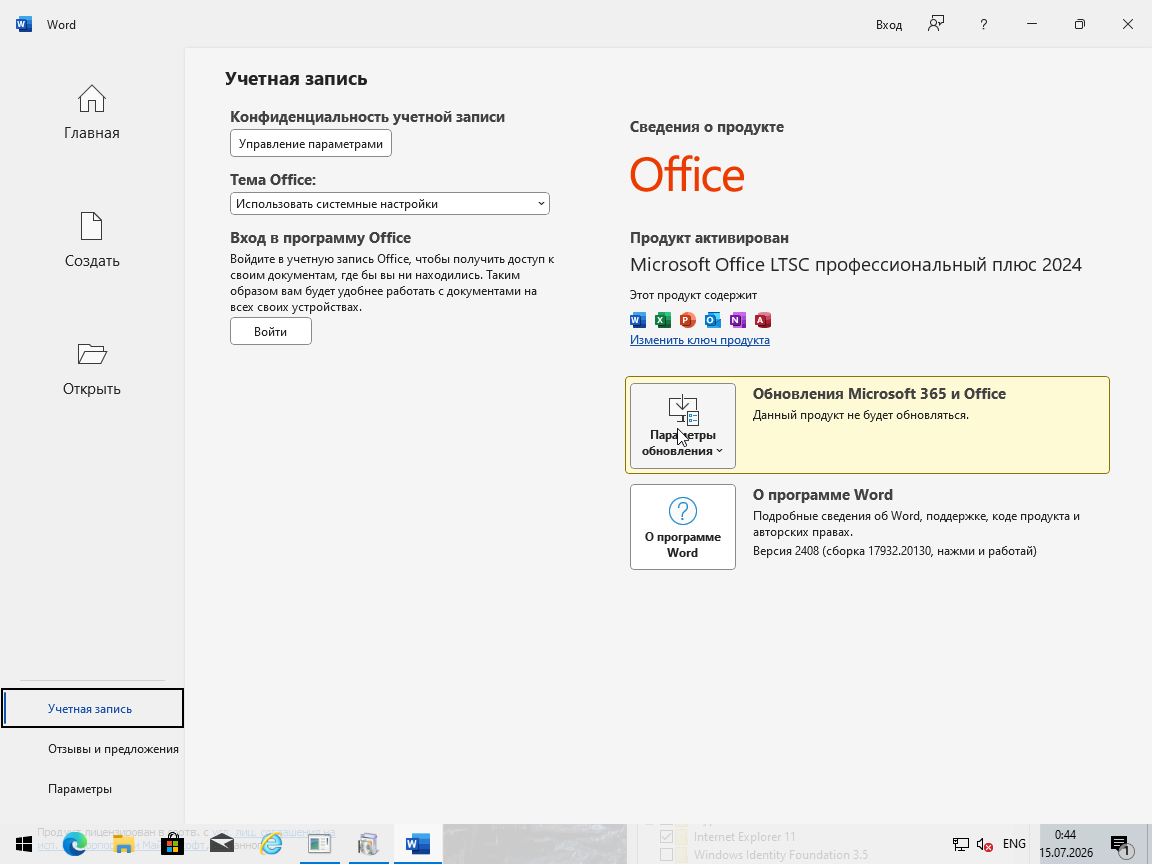Open the Windows Start menu

pos(24,843)
